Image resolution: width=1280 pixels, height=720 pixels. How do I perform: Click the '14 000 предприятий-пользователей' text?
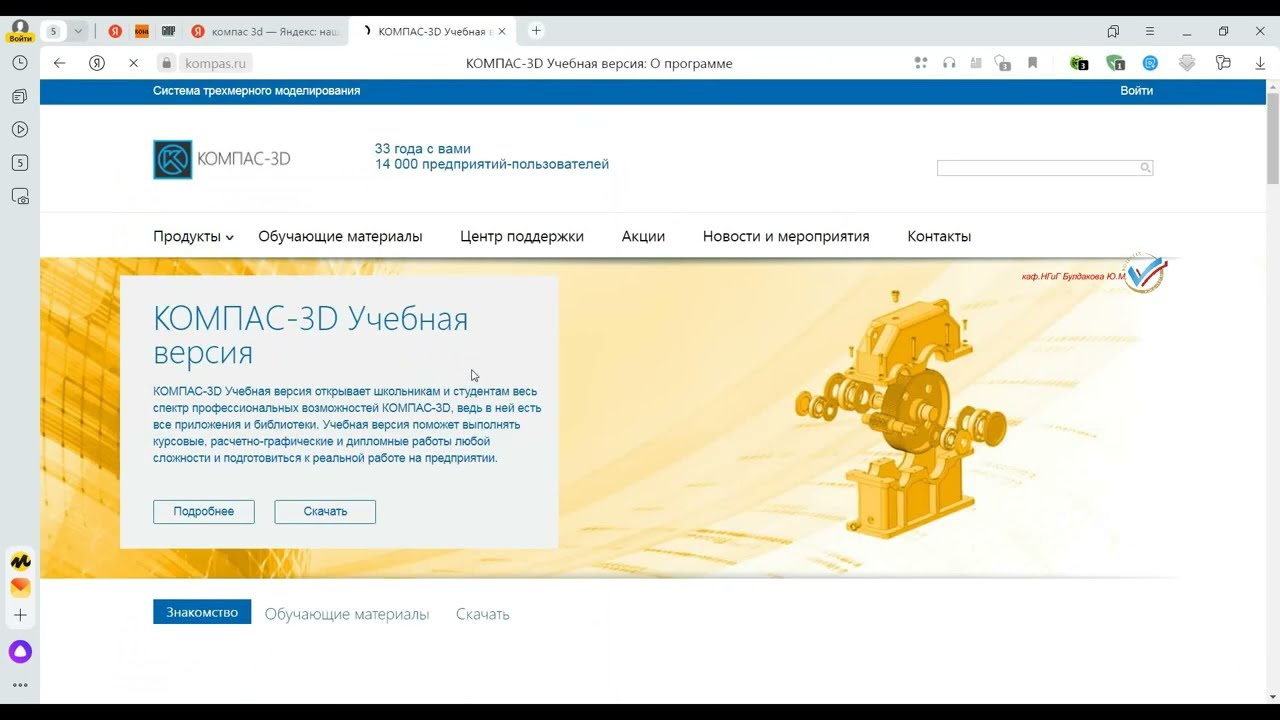[492, 165]
